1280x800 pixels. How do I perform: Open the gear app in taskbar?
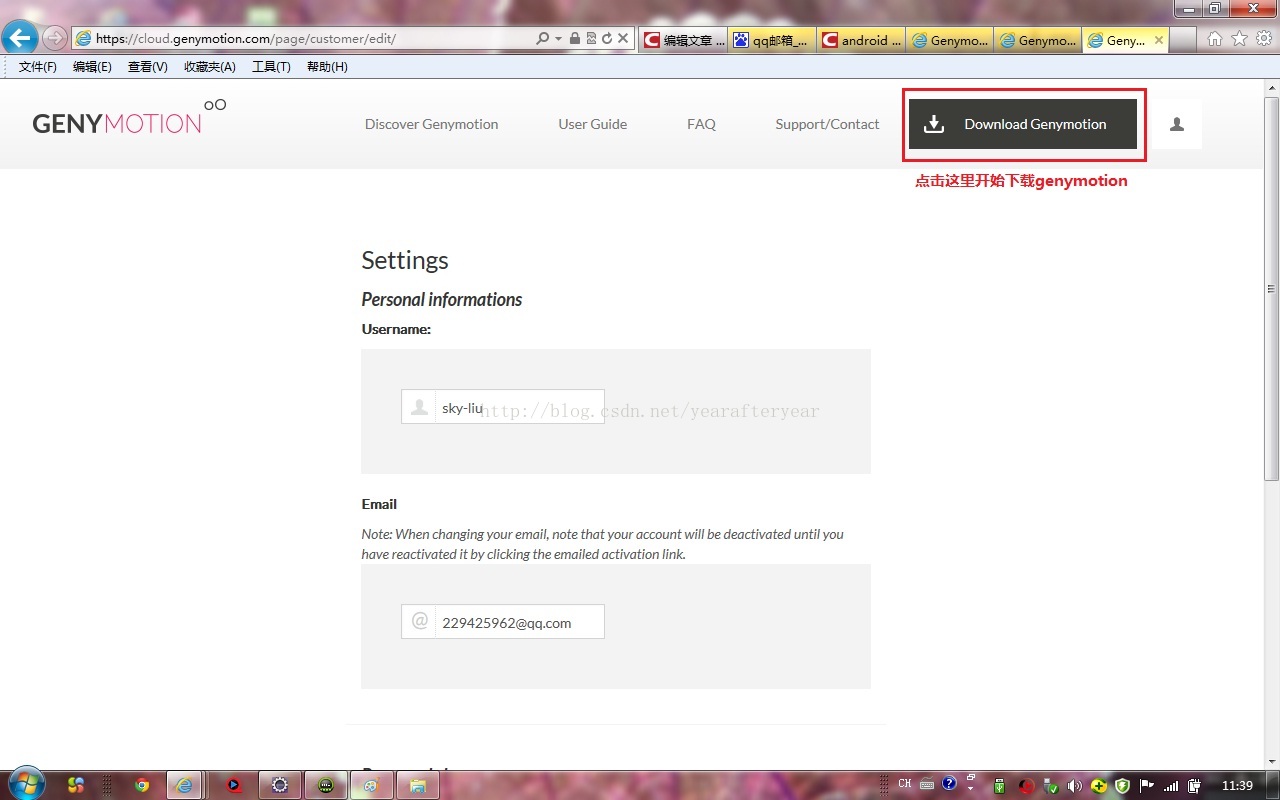tap(279, 785)
